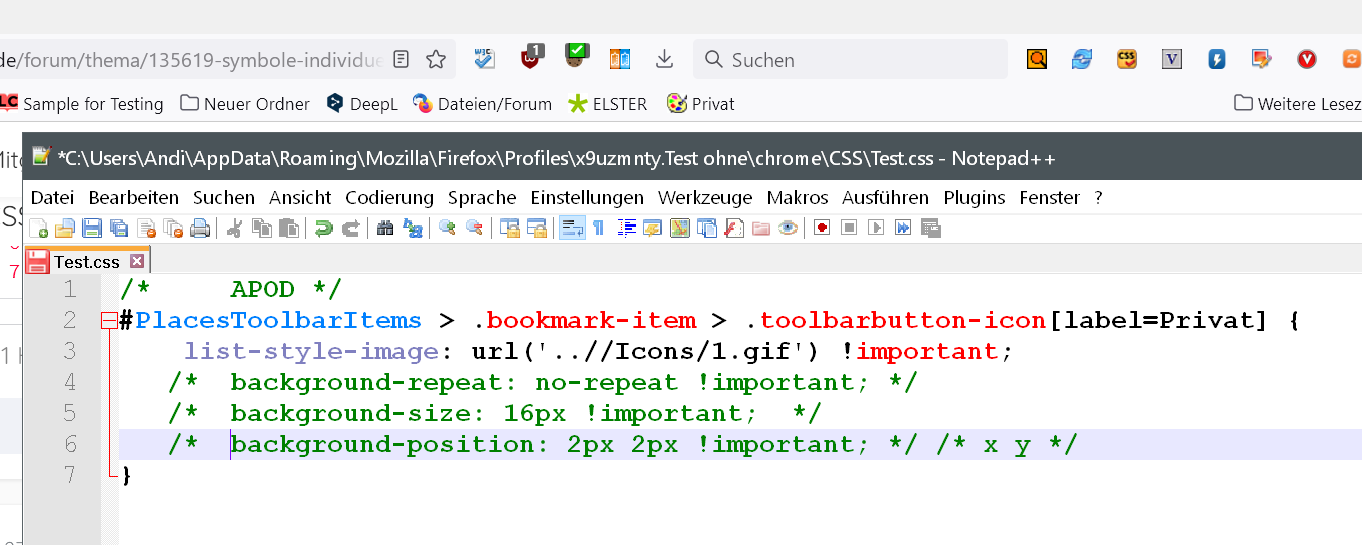Collapse the CSS block fold marker on line 2

coord(109,321)
